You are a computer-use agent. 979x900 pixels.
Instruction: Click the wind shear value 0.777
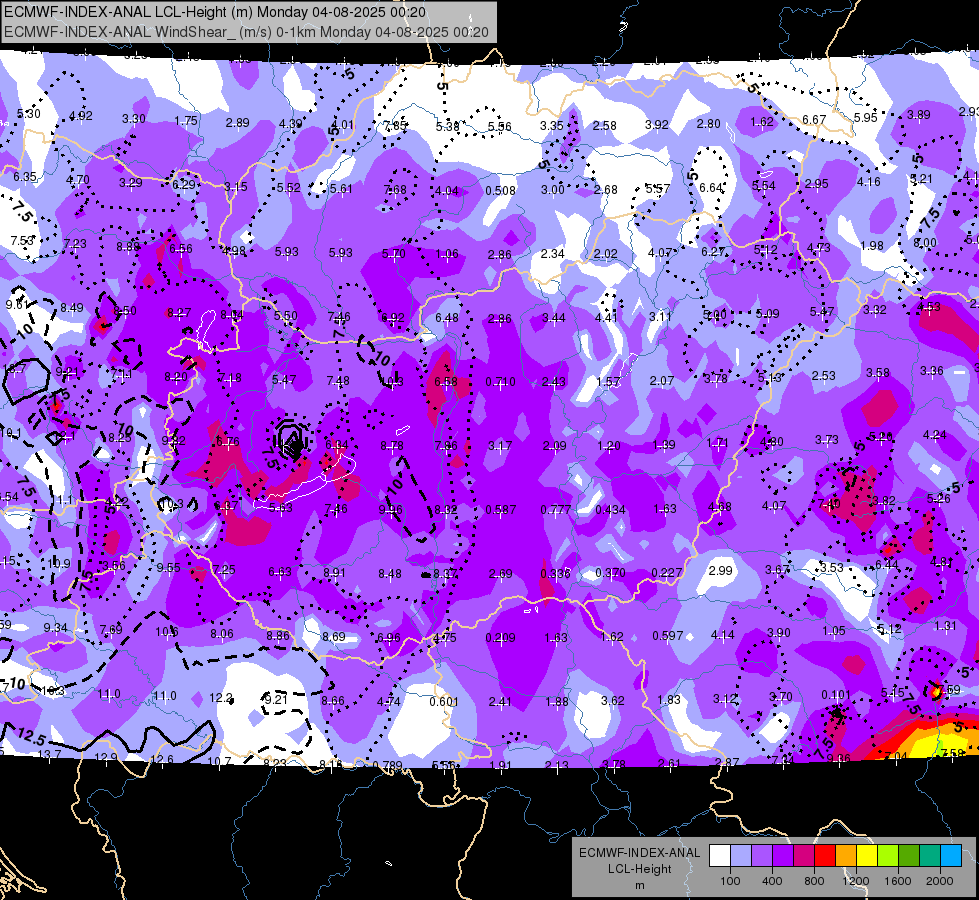(555, 510)
